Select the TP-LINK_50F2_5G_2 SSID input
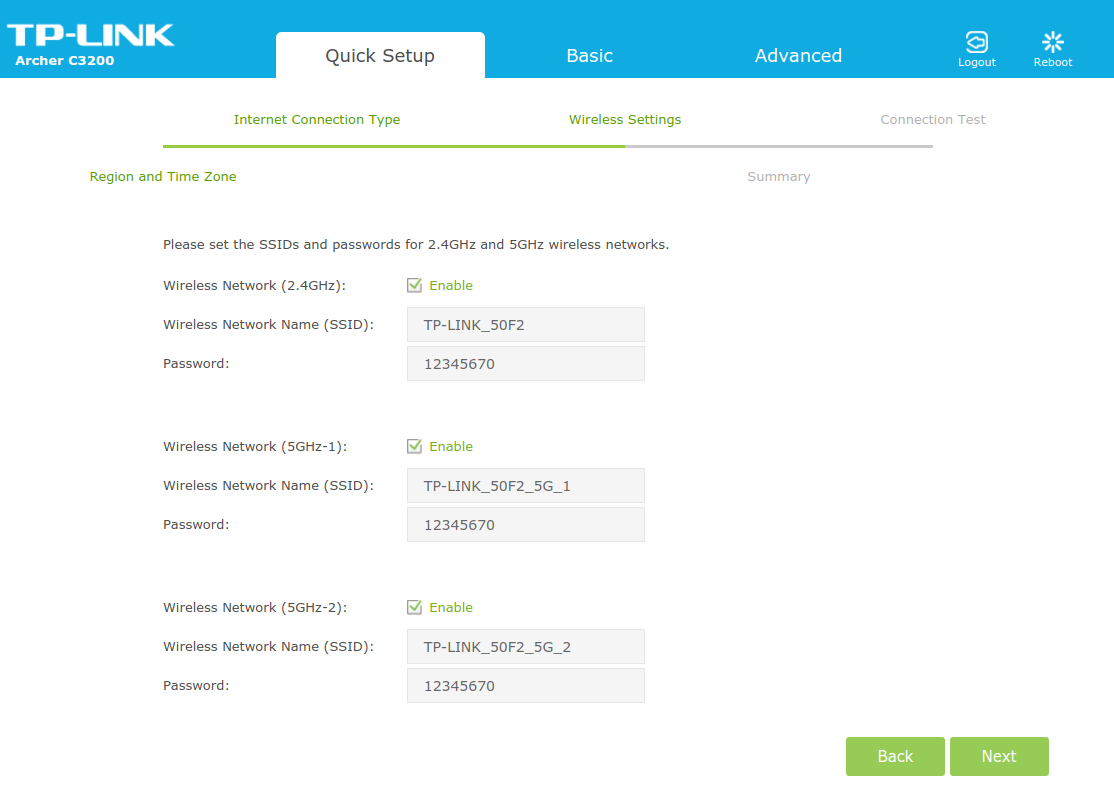1114x787 pixels. coord(525,647)
